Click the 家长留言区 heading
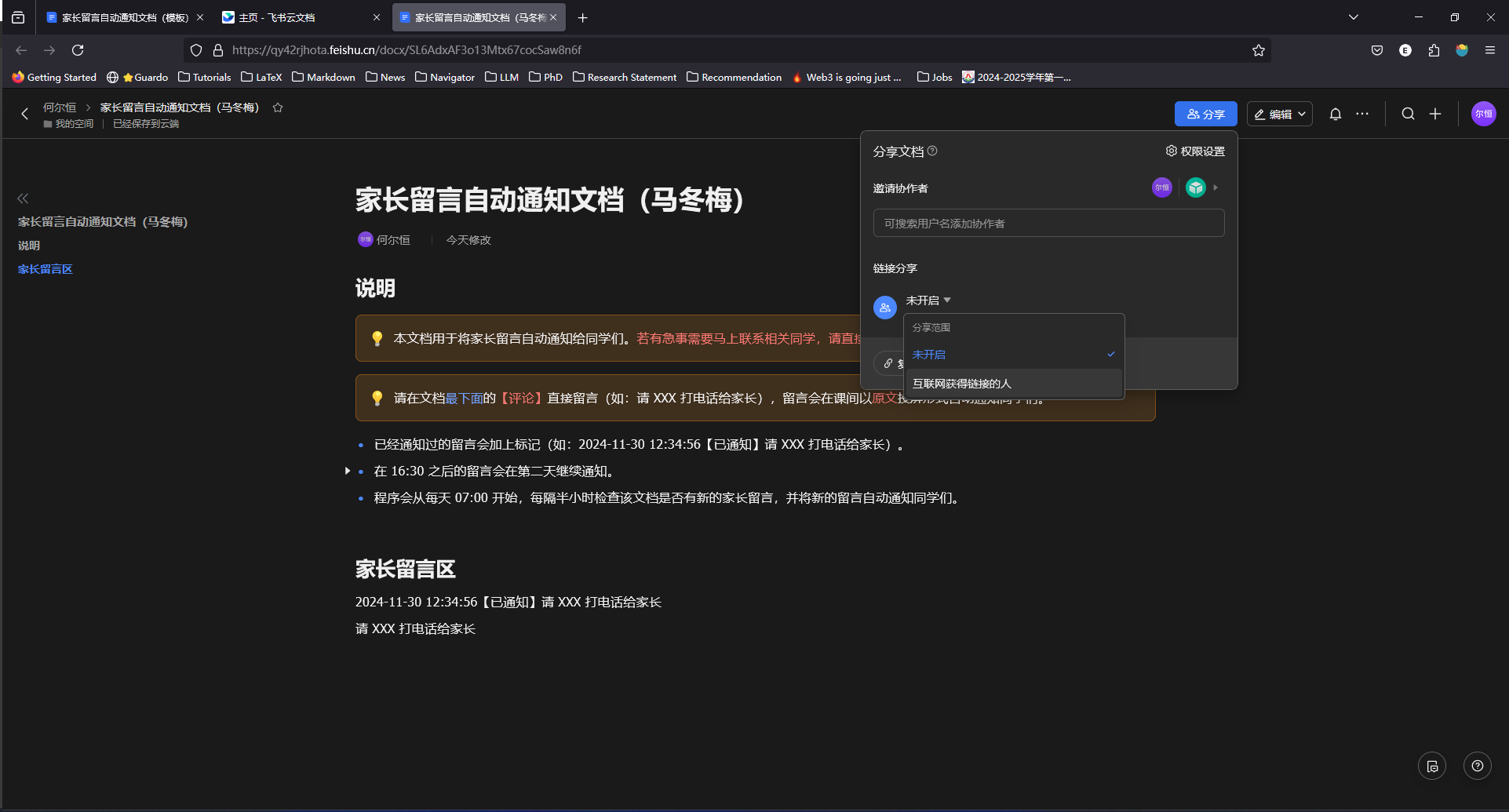Viewport: 1509px width, 812px height. pos(406,569)
